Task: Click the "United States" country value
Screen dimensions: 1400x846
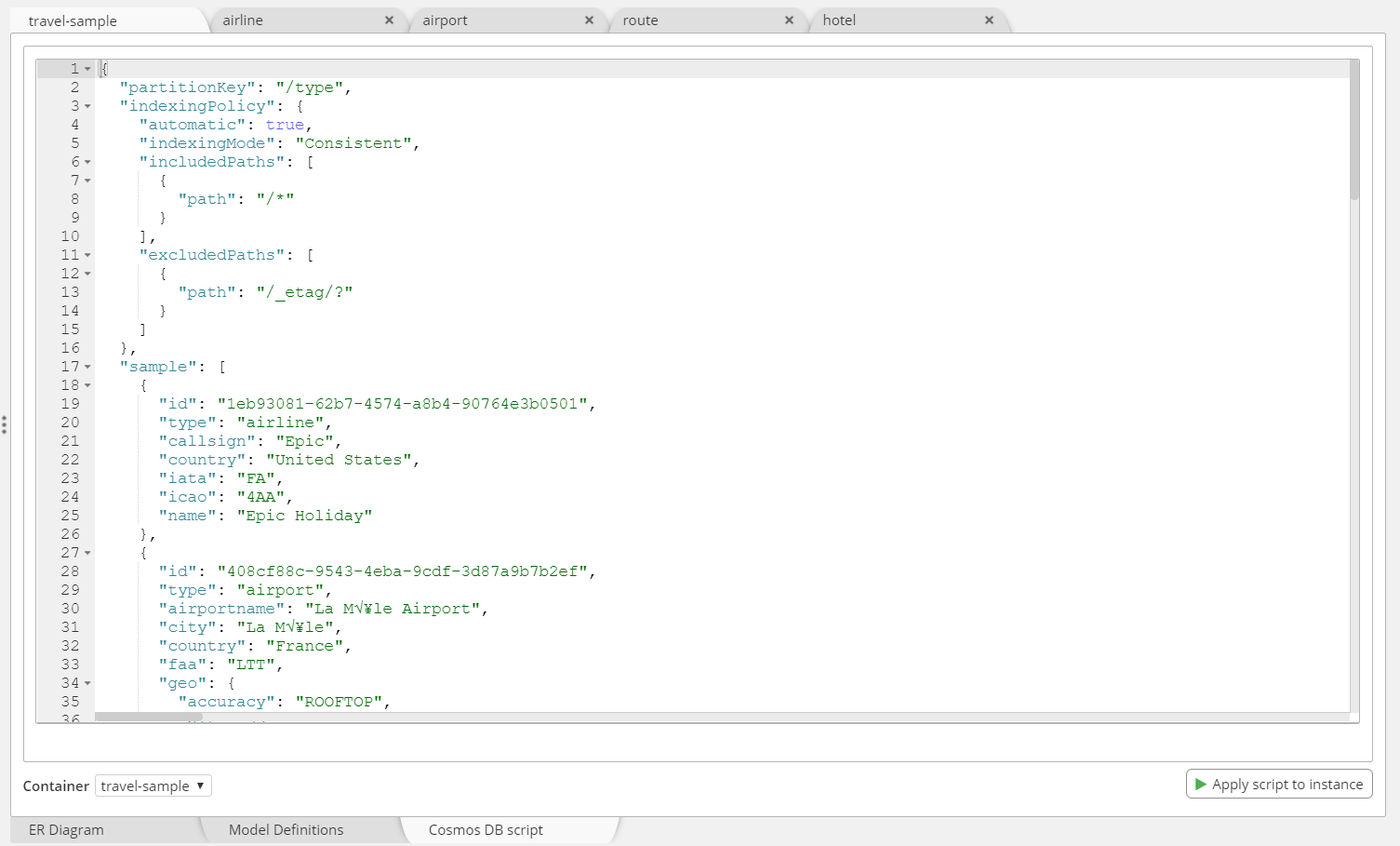Action: click(x=339, y=460)
